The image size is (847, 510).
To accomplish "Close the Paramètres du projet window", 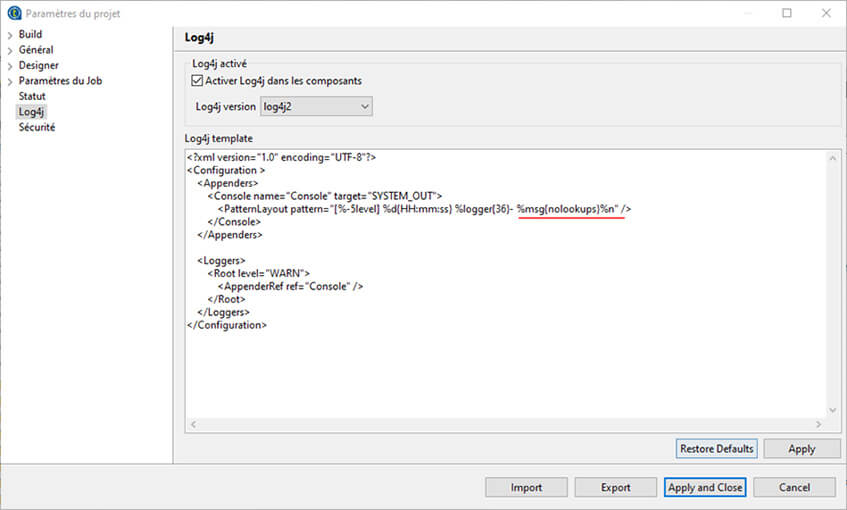I will point(826,13).
